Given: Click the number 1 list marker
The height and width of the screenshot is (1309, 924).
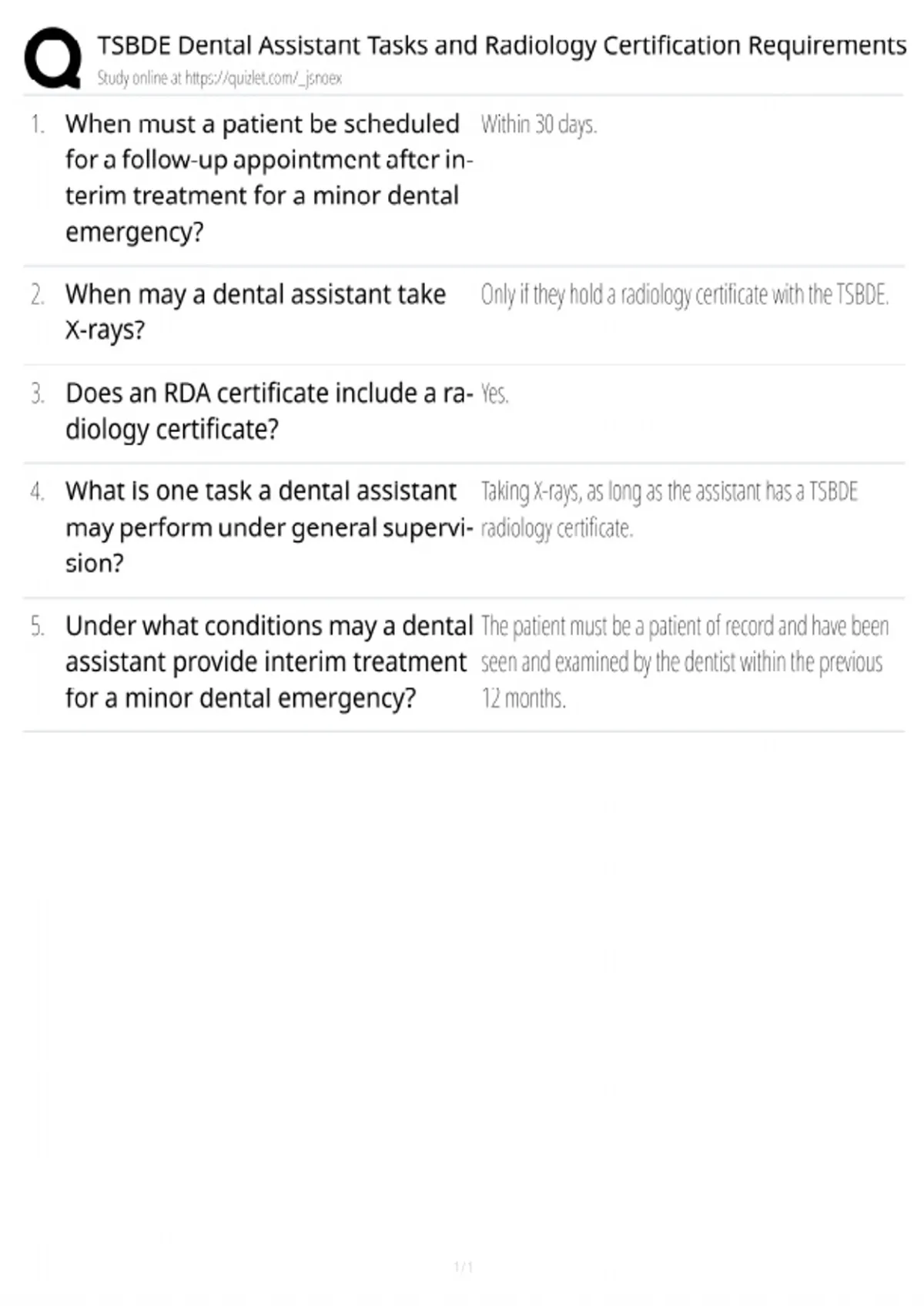Looking at the screenshot, I should pos(38,124).
